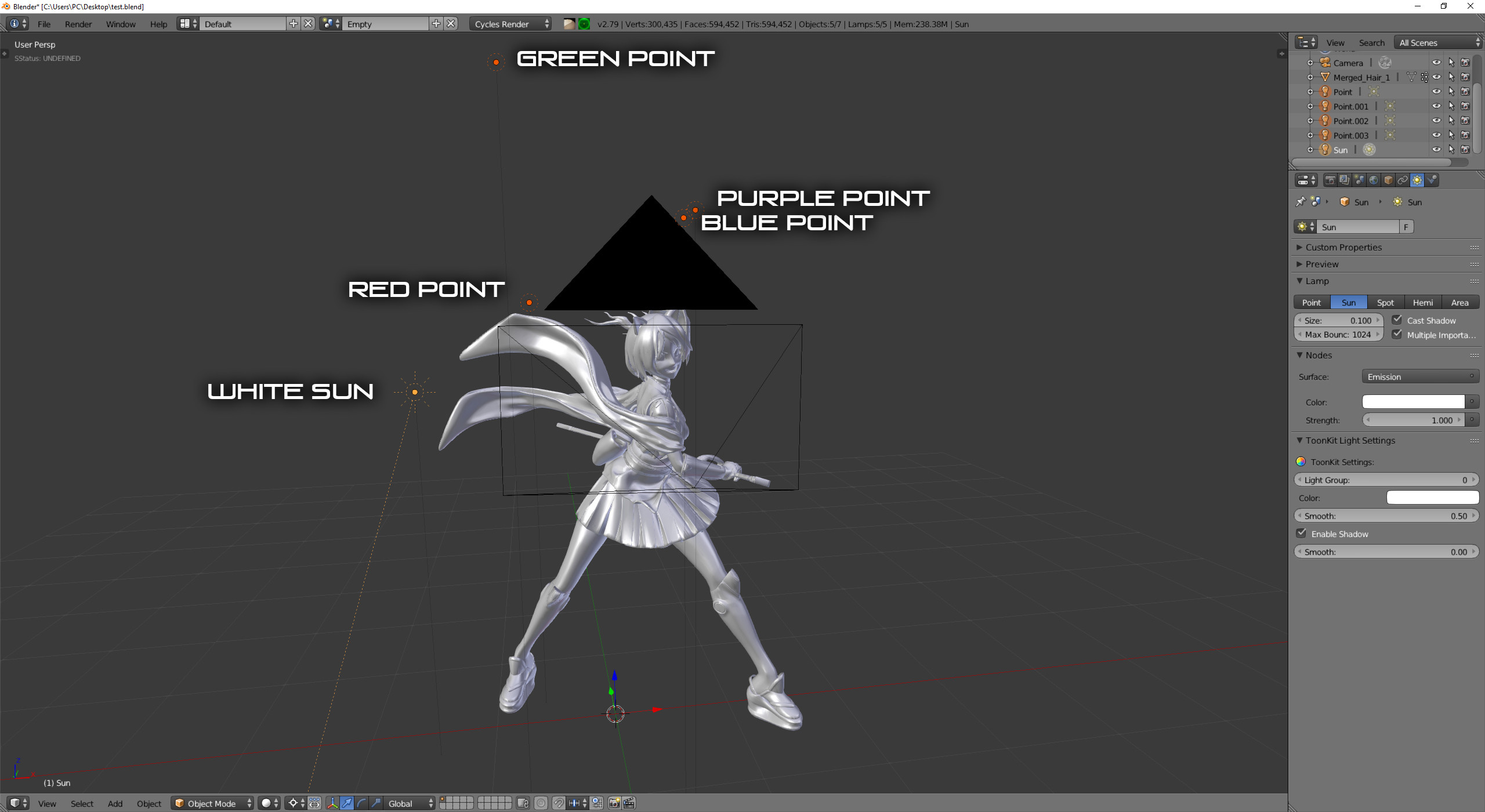Viewport: 1485px width, 812px height.
Task: Open the Cycles Render engine dropdown
Action: tap(509, 24)
